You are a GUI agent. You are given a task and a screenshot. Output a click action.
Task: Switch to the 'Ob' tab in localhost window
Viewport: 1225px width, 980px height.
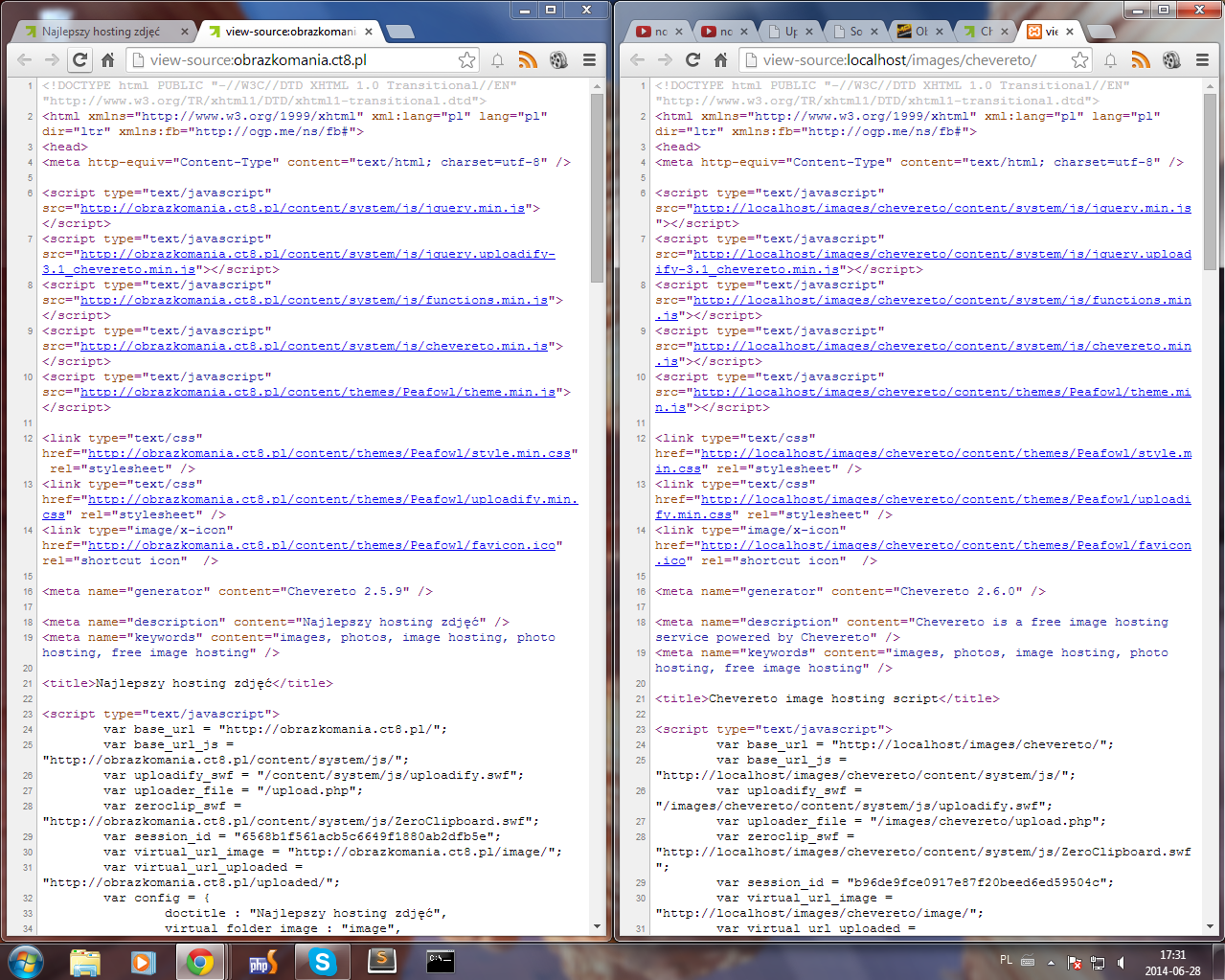coord(921,32)
